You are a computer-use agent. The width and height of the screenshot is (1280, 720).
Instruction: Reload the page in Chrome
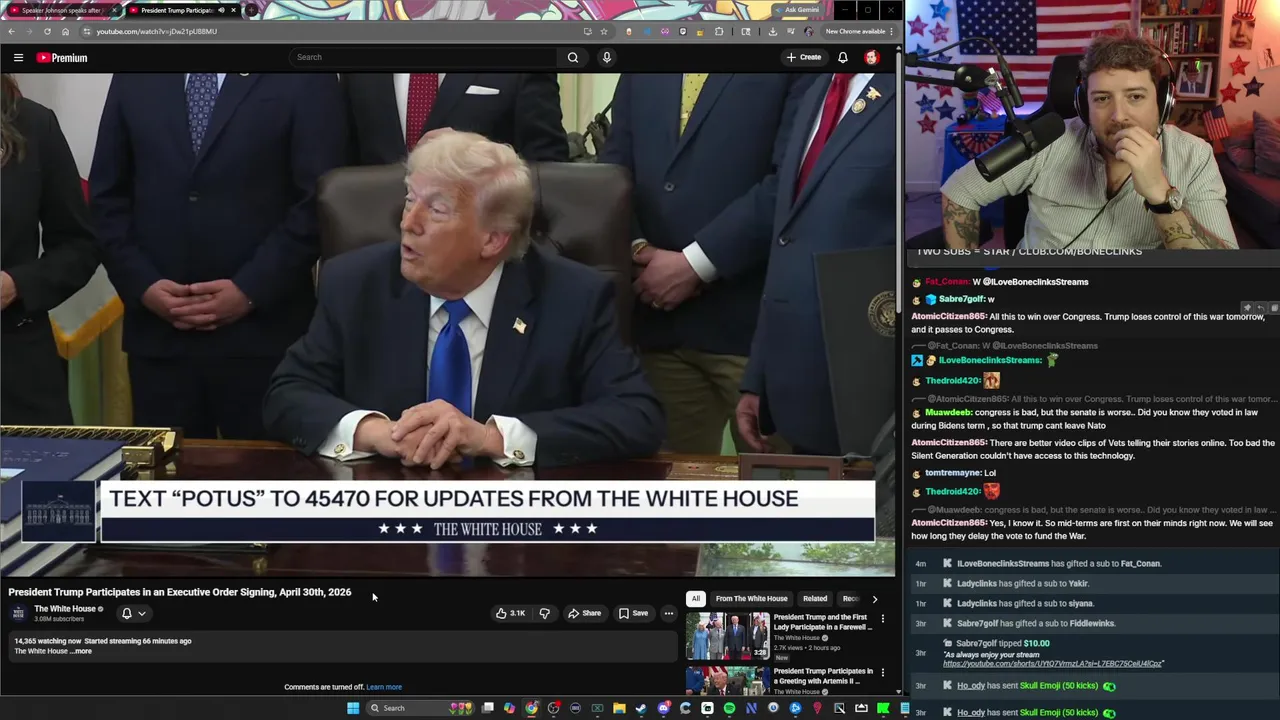tap(47, 31)
